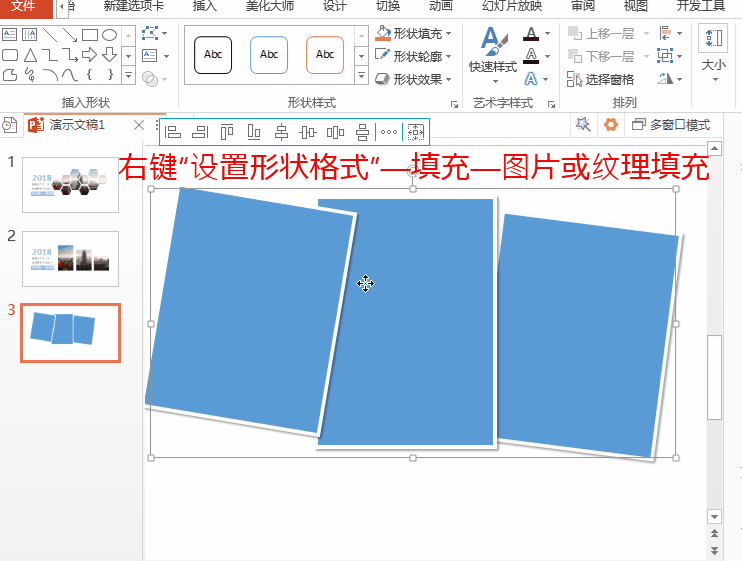
Task: Open the 设计 ribbon tab
Action: tap(335, 6)
